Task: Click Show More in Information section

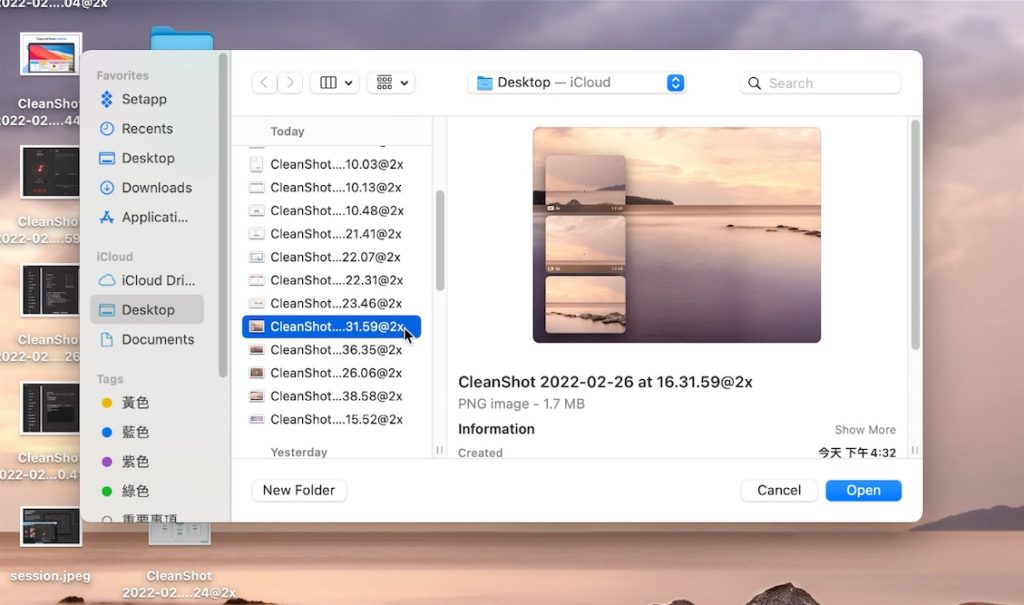Action: pyautogui.click(x=865, y=430)
